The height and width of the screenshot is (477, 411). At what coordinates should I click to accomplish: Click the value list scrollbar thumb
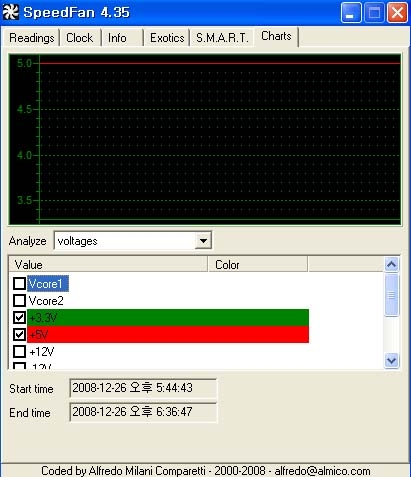pyautogui.click(x=391, y=295)
